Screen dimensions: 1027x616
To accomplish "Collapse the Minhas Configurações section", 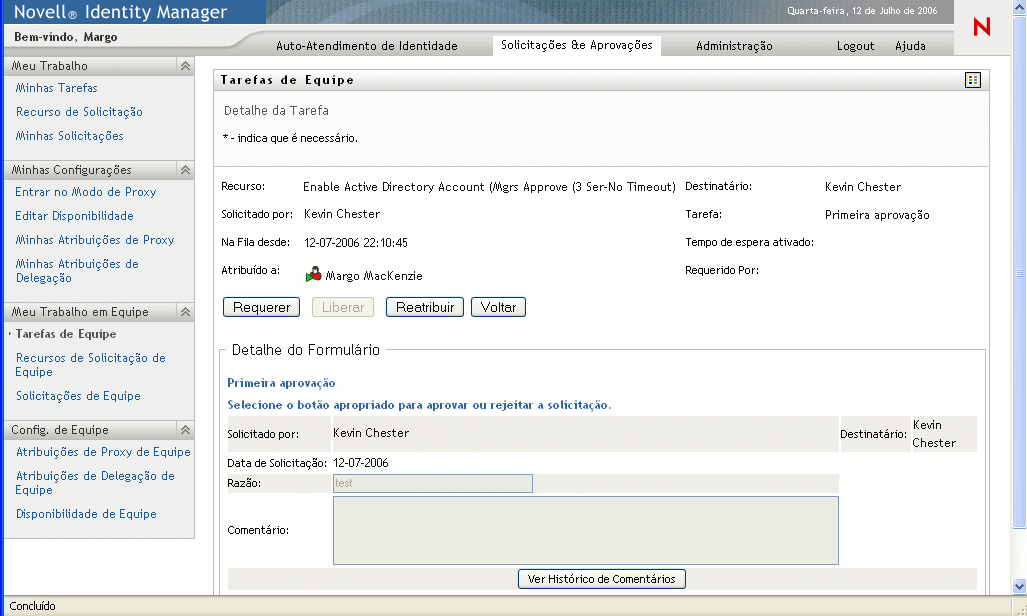I will 185,170.
